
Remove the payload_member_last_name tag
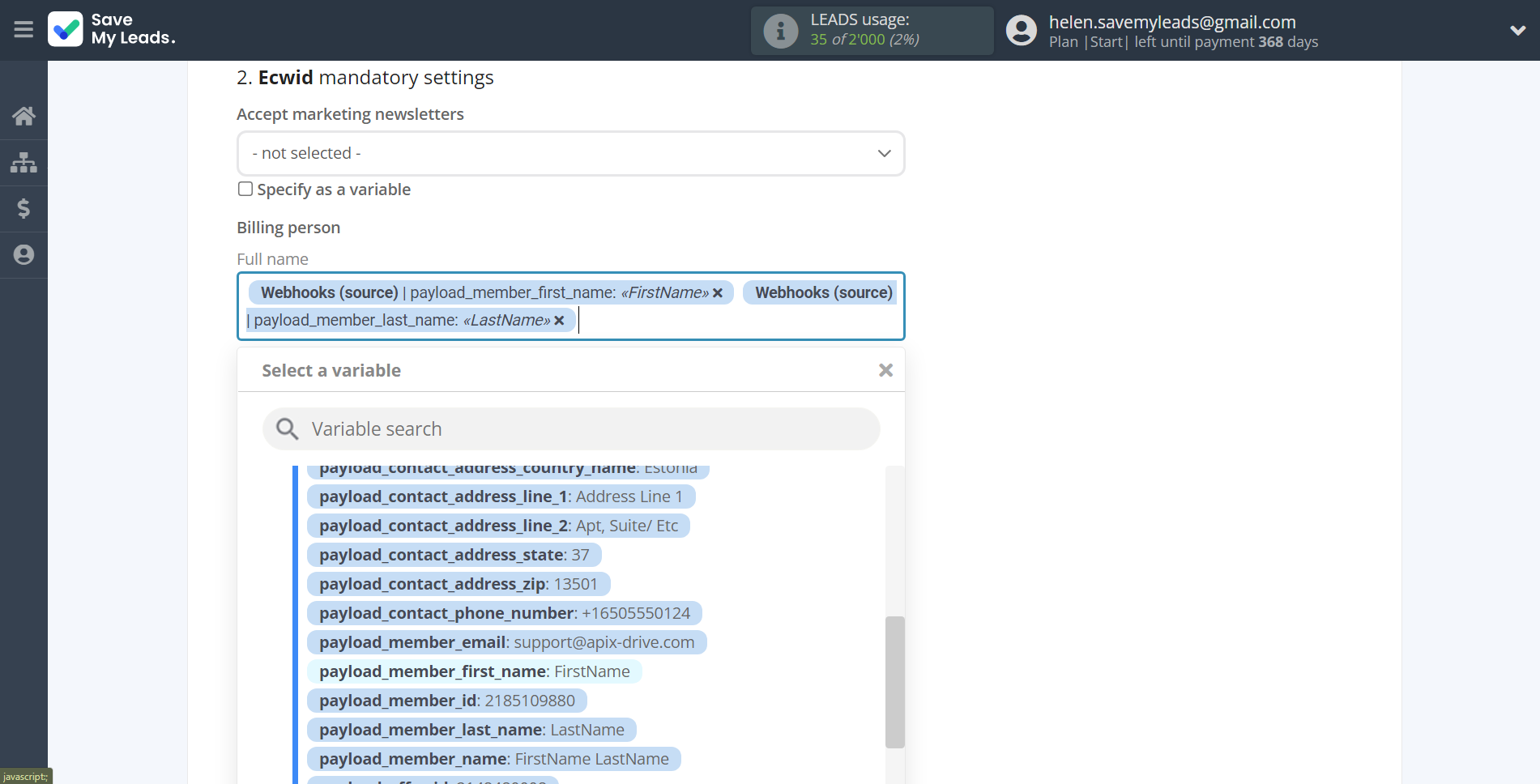coord(559,321)
